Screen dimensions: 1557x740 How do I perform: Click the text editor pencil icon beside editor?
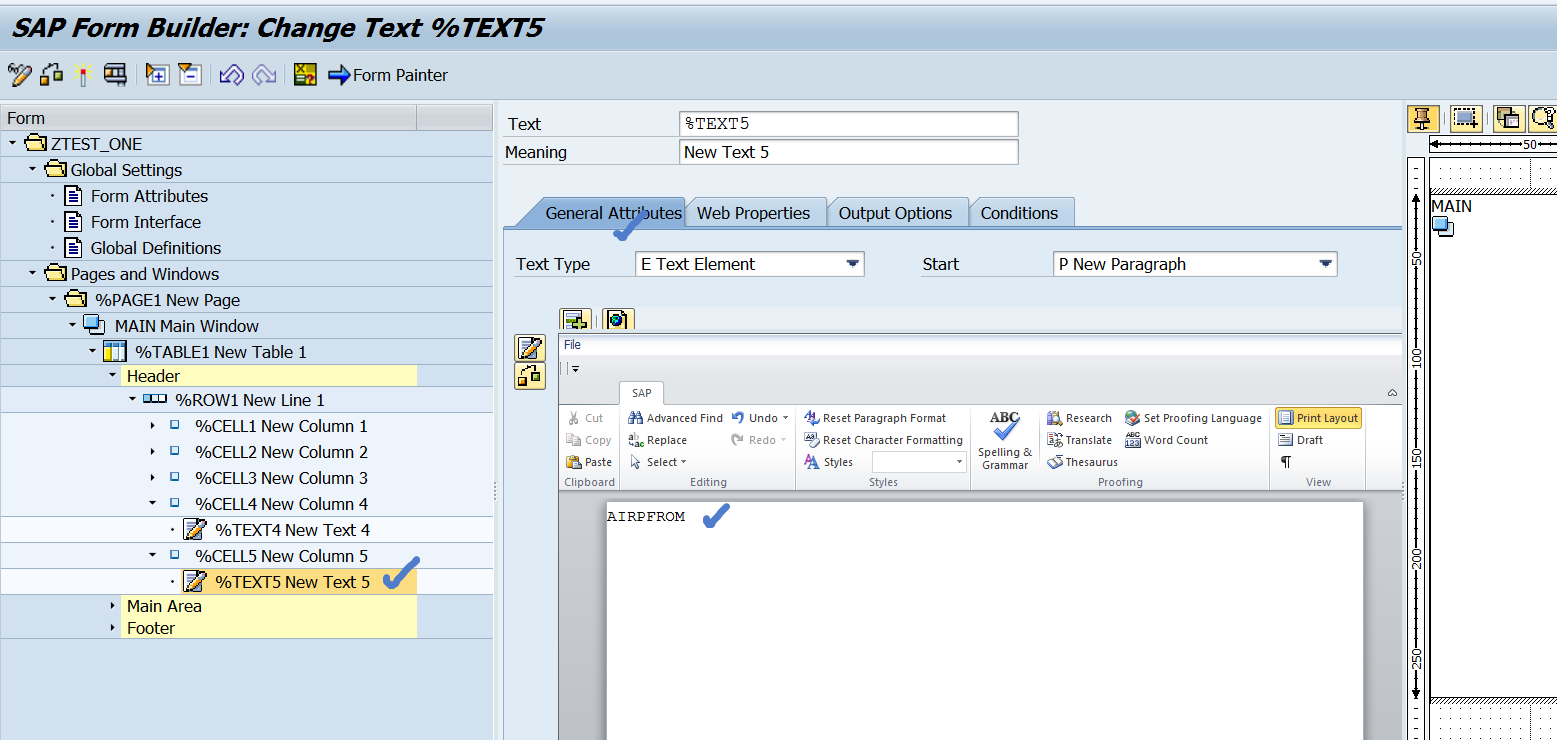[529, 348]
